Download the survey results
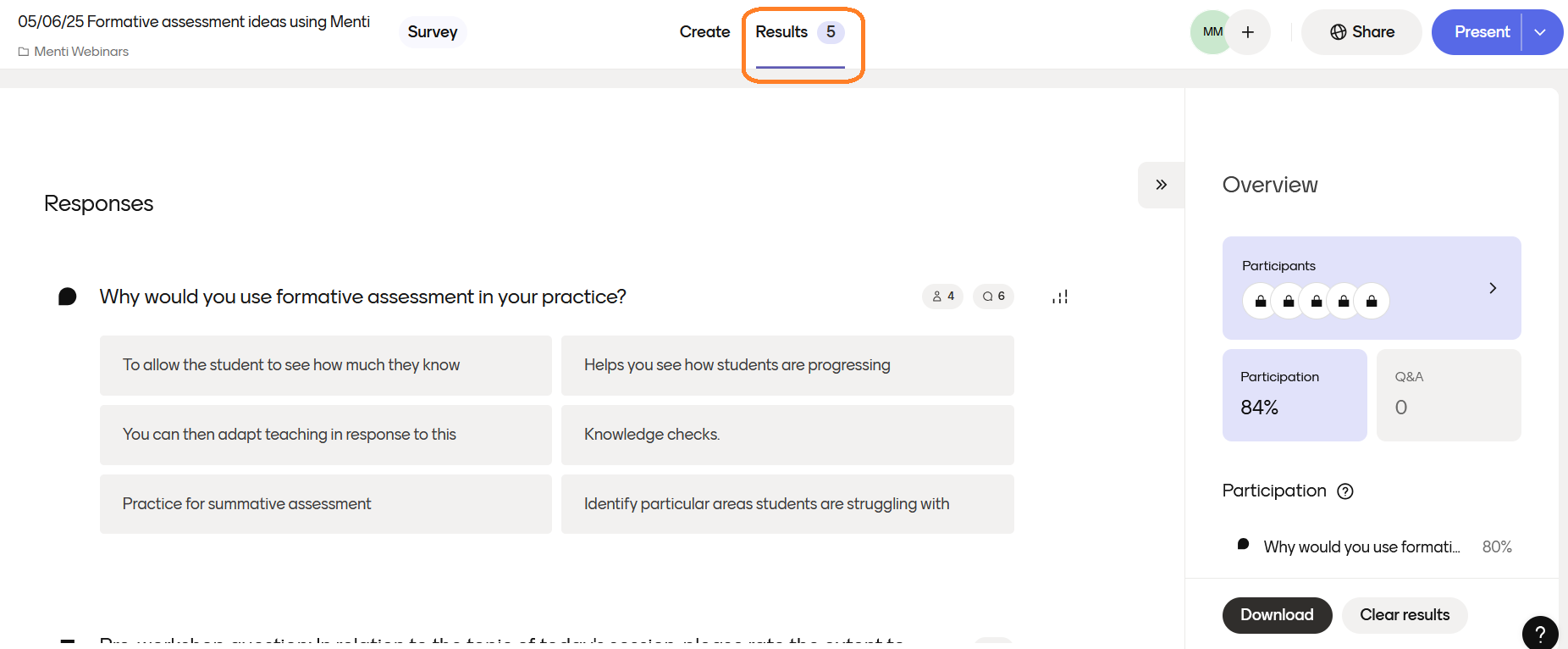The height and width of the screenshot is (649, 1568). tap(1277, 615)
